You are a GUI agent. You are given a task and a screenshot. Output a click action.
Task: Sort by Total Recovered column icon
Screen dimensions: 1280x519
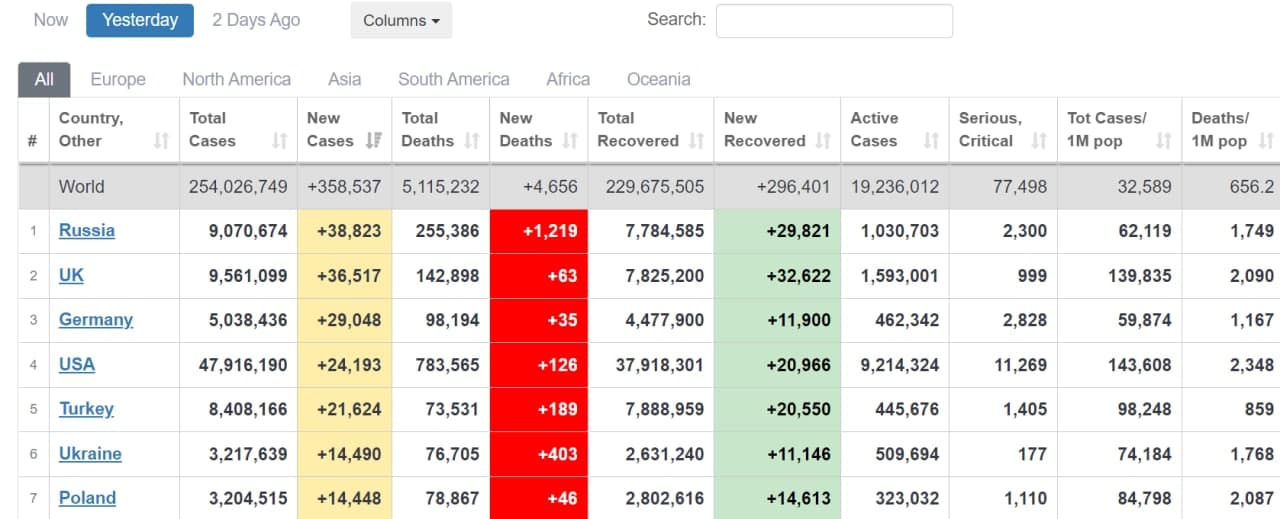tap(696, 141)
